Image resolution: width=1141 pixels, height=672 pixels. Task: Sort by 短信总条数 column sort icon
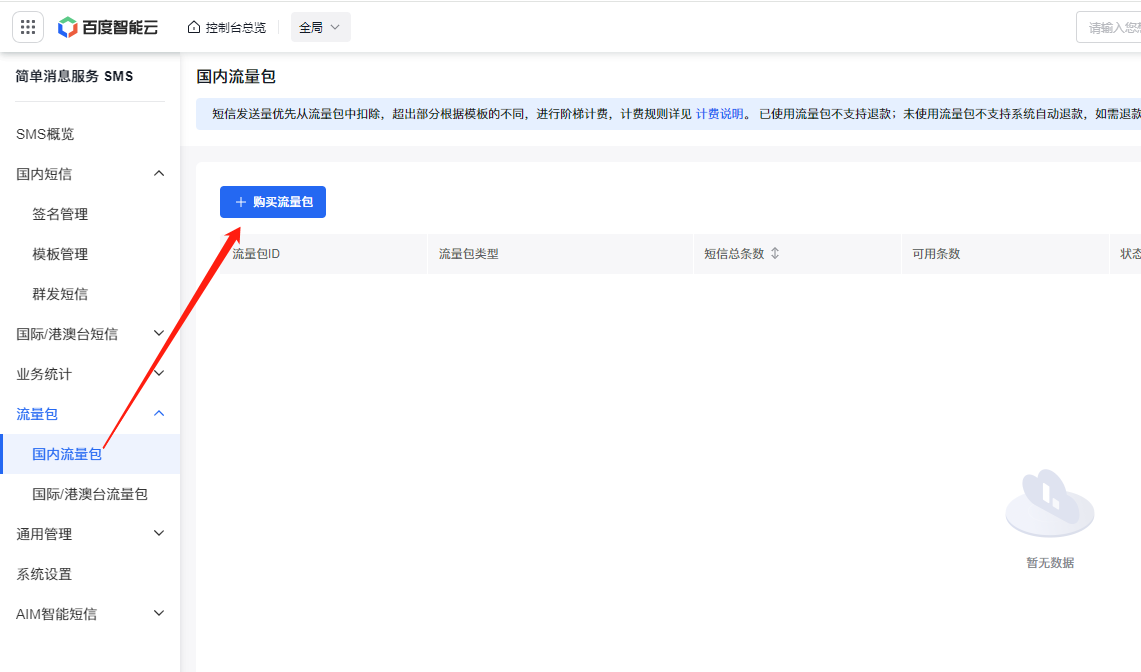click(x=775, y=253)
